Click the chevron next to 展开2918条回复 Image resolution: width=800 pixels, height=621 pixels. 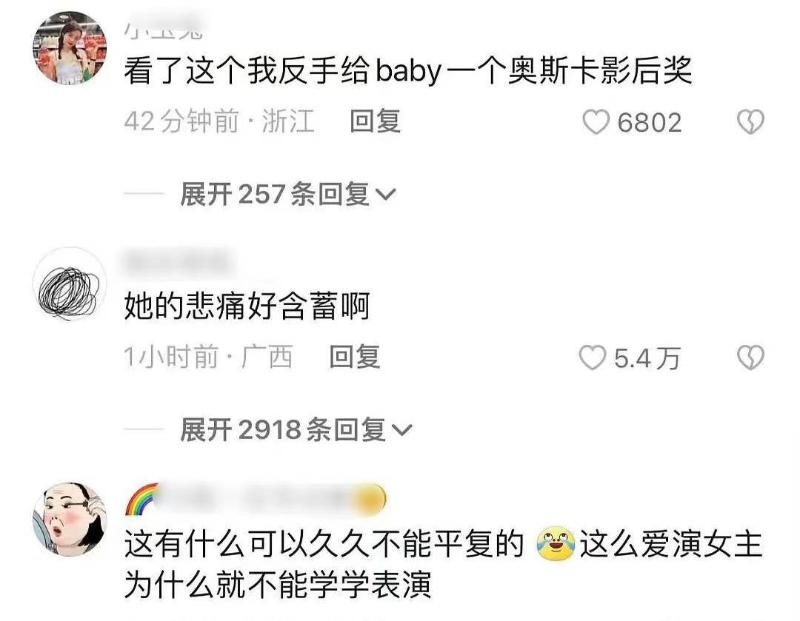402,430
